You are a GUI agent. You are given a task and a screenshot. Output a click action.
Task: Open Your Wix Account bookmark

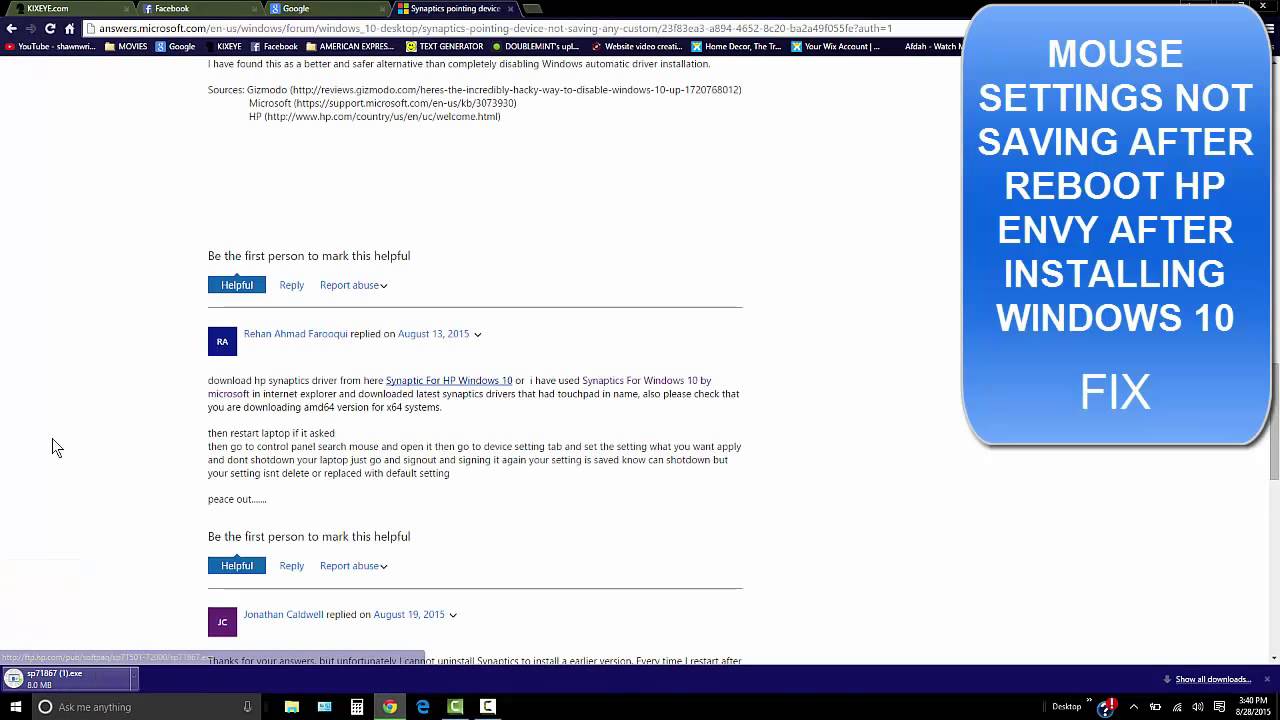[x=836, y=46]
